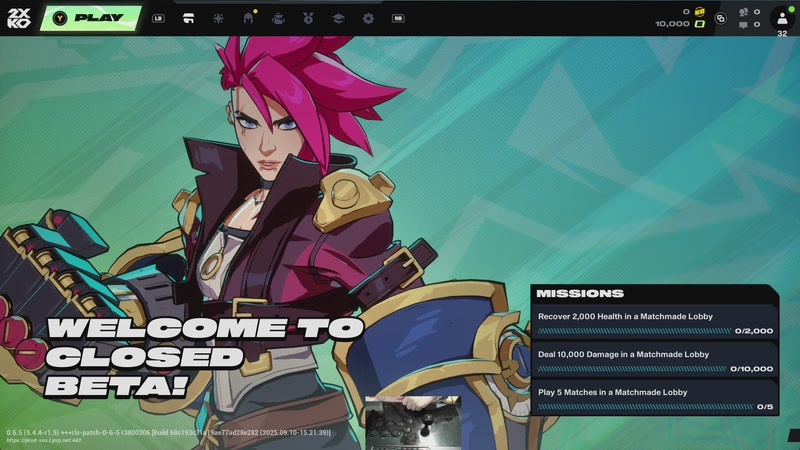Click the KO points balance of 0
800x450 pixels.
click(x=686, y=11)
